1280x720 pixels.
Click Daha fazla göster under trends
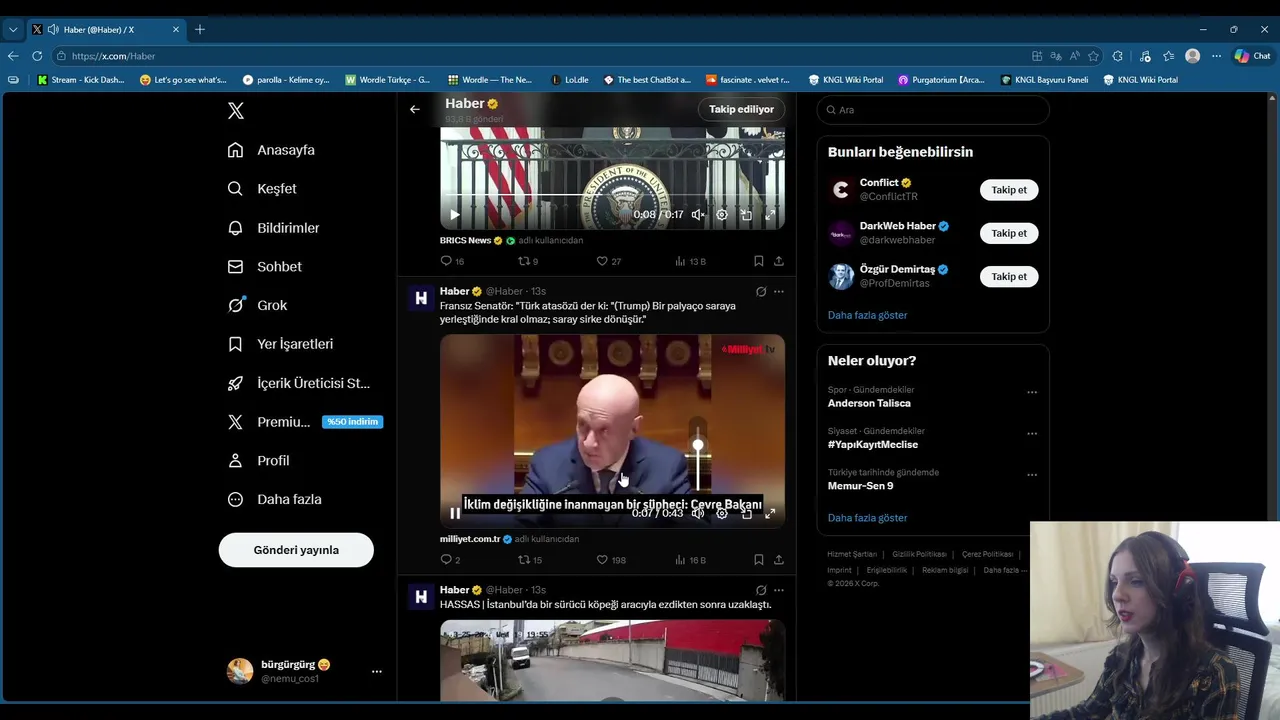point(868,518)
